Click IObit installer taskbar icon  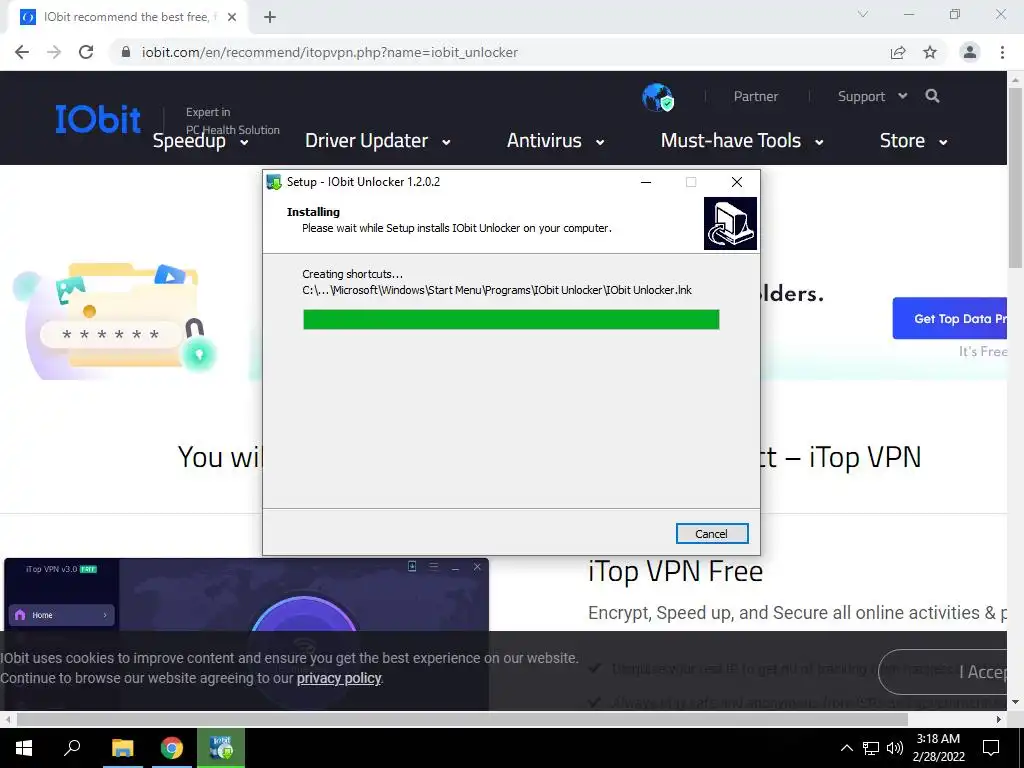pyautogui.click(x=221, y=748)
